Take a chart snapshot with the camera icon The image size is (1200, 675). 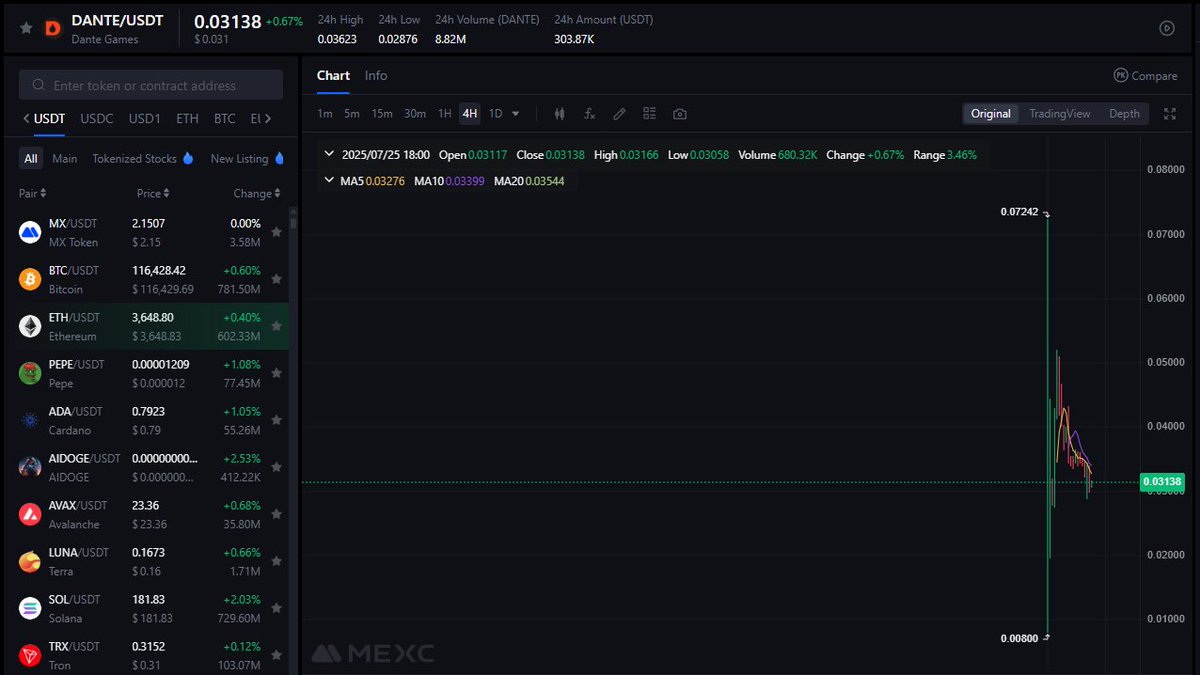680,114
